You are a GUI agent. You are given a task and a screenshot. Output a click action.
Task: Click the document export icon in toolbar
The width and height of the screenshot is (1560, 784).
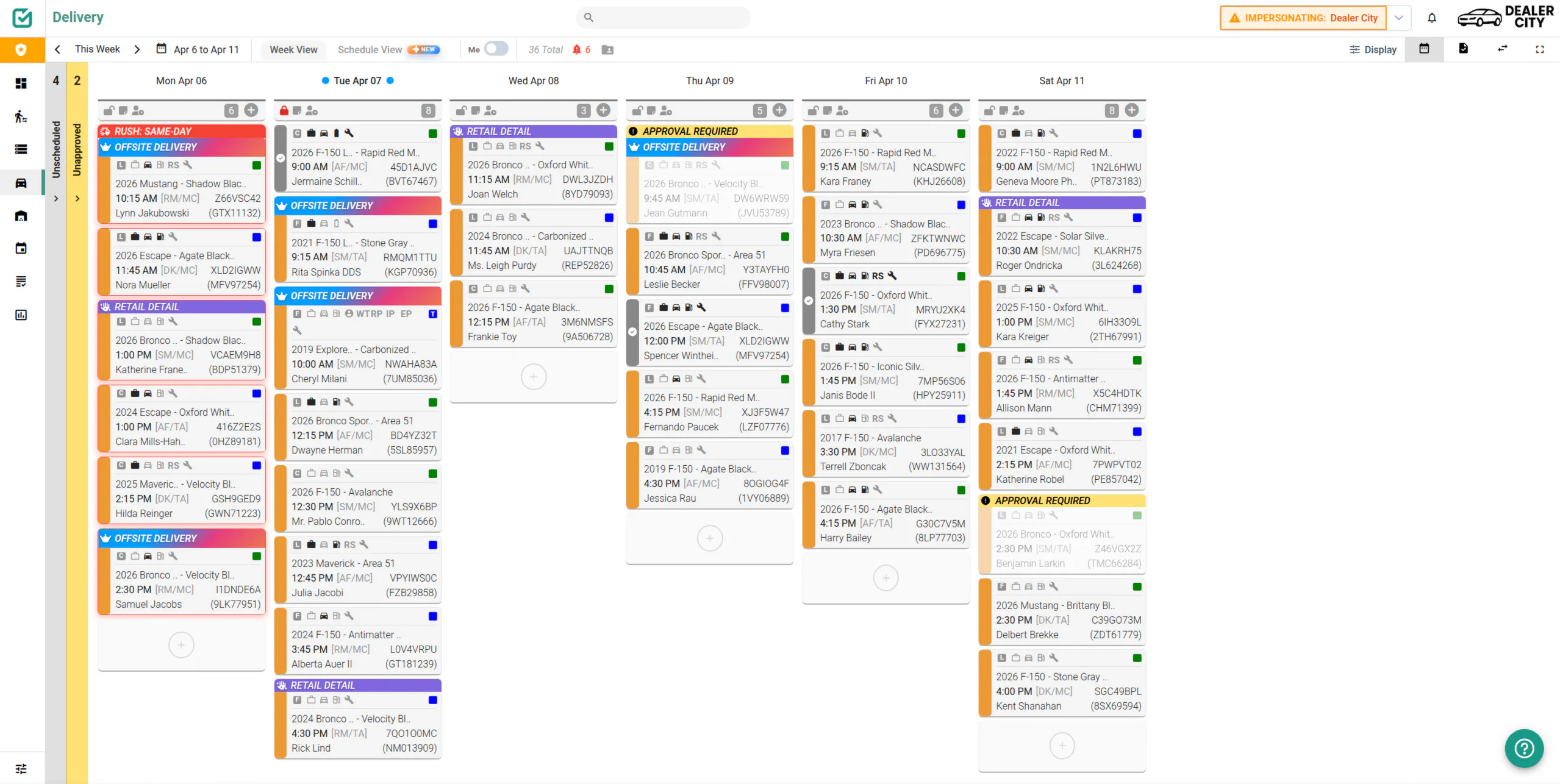click(x=1463, y=49)
